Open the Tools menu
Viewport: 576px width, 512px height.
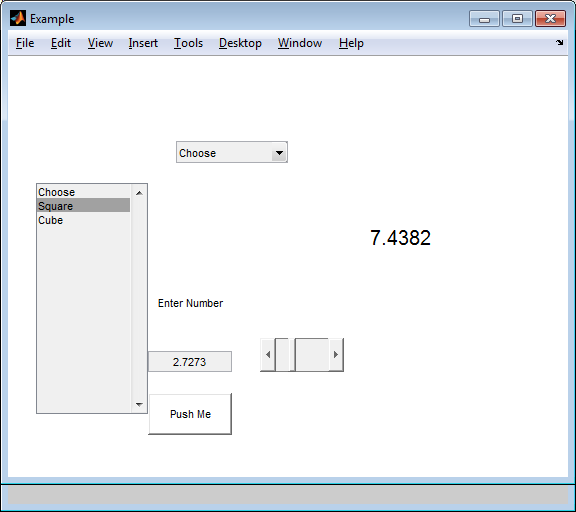188,43
